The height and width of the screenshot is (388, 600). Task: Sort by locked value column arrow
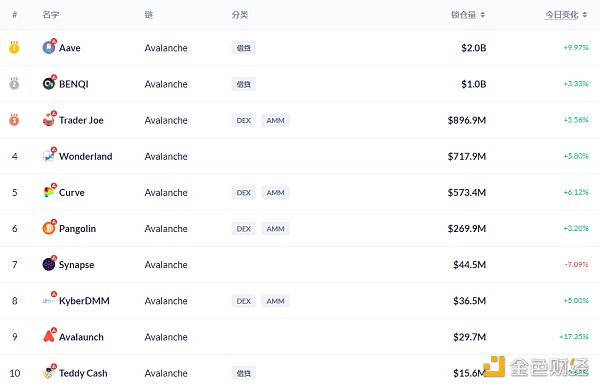click(x=483, y=15)
